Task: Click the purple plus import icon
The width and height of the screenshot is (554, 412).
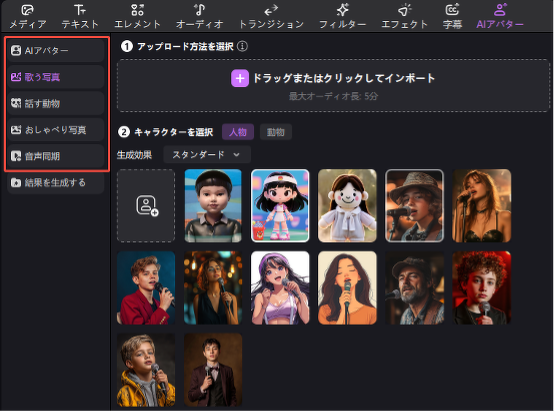Action: pyautogui.click(x=240, y=78)
